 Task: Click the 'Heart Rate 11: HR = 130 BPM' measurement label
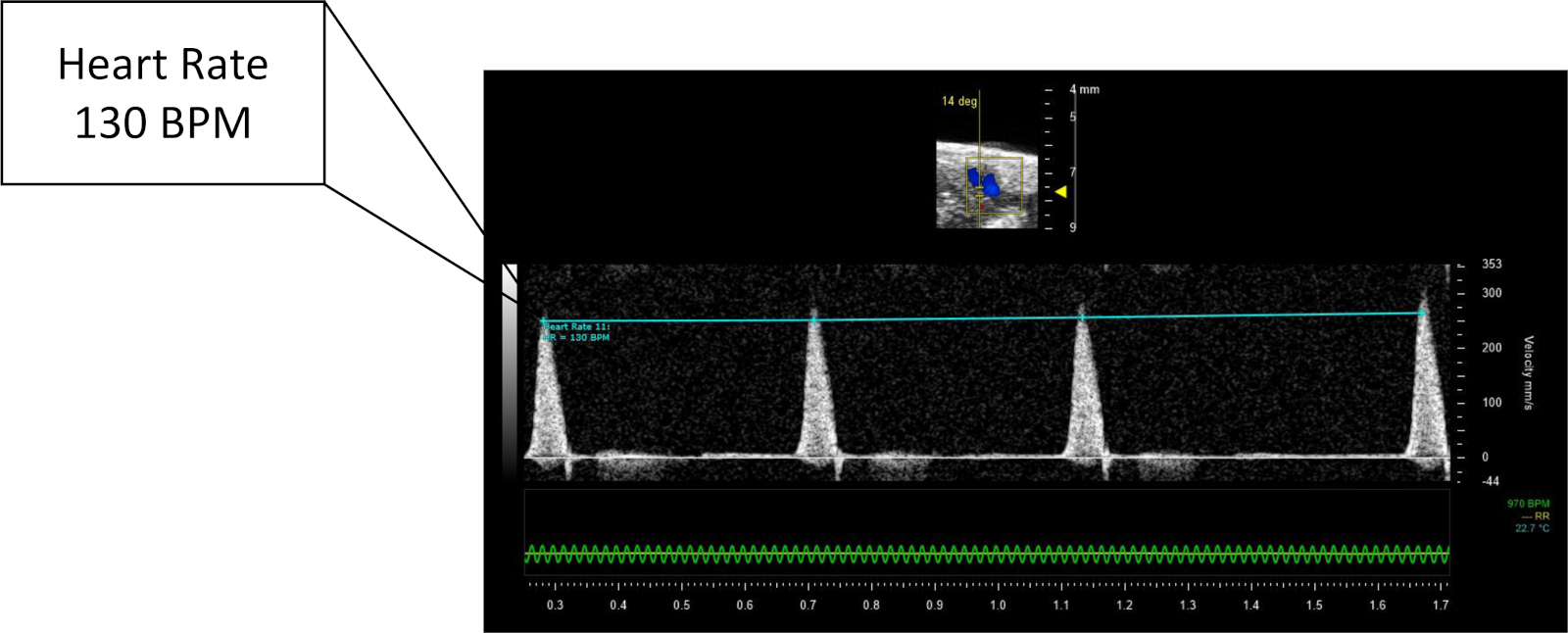pyautogui.click(x=576, y=332)
